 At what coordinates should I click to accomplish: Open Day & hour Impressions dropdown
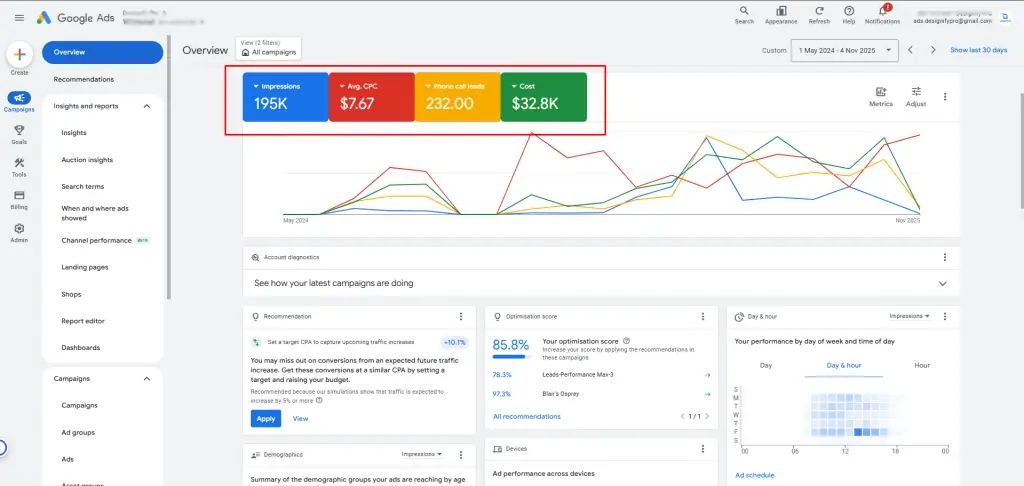click(x=909, y=316)
